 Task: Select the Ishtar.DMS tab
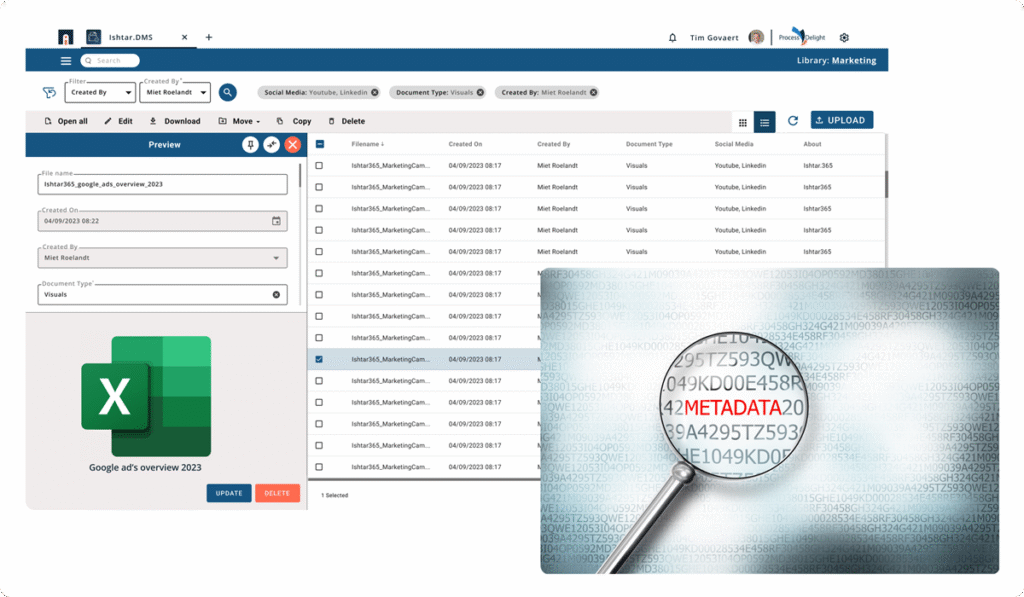[130, 38]
